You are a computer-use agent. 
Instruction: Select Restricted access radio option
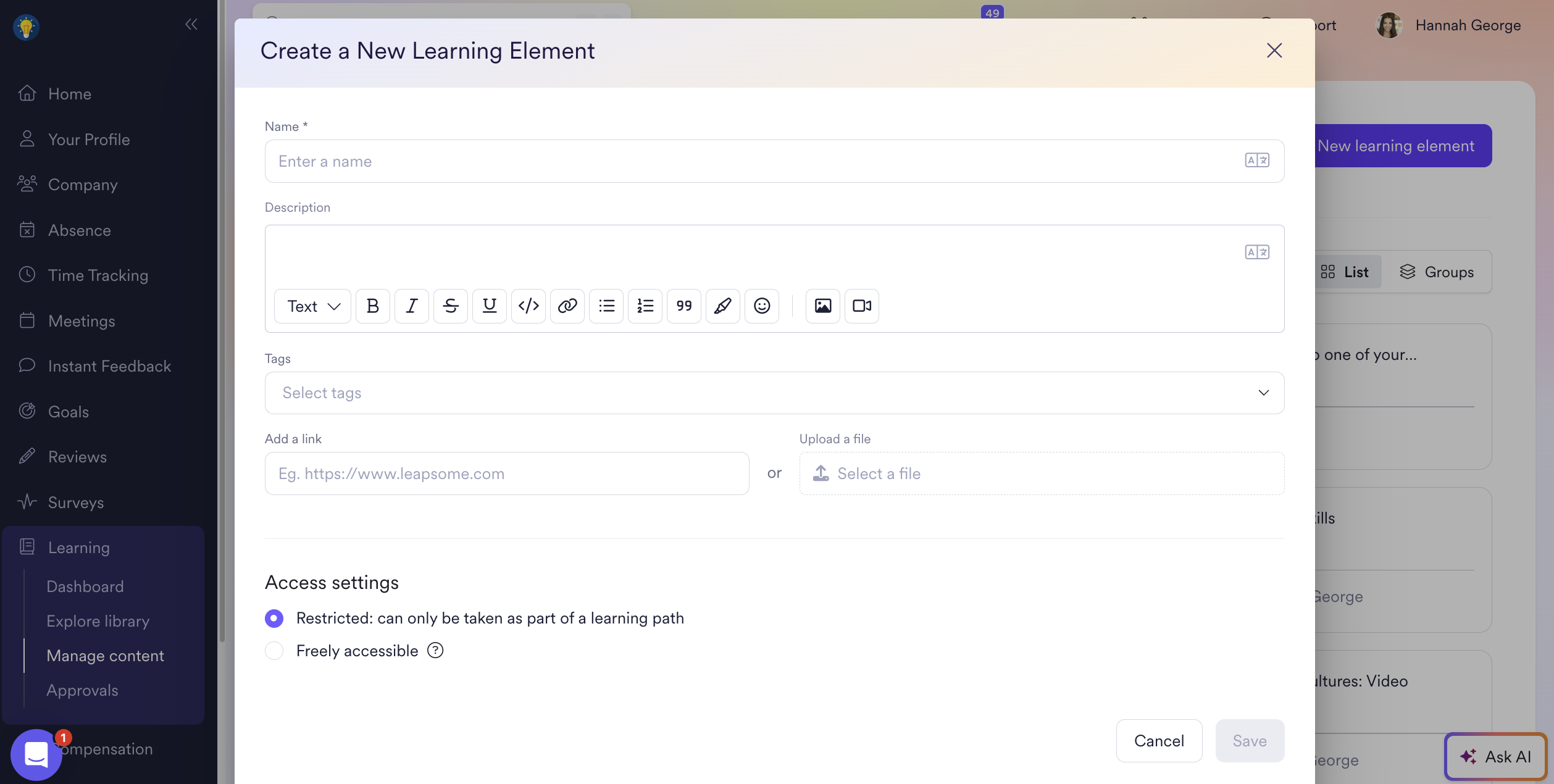click(274, 618)
